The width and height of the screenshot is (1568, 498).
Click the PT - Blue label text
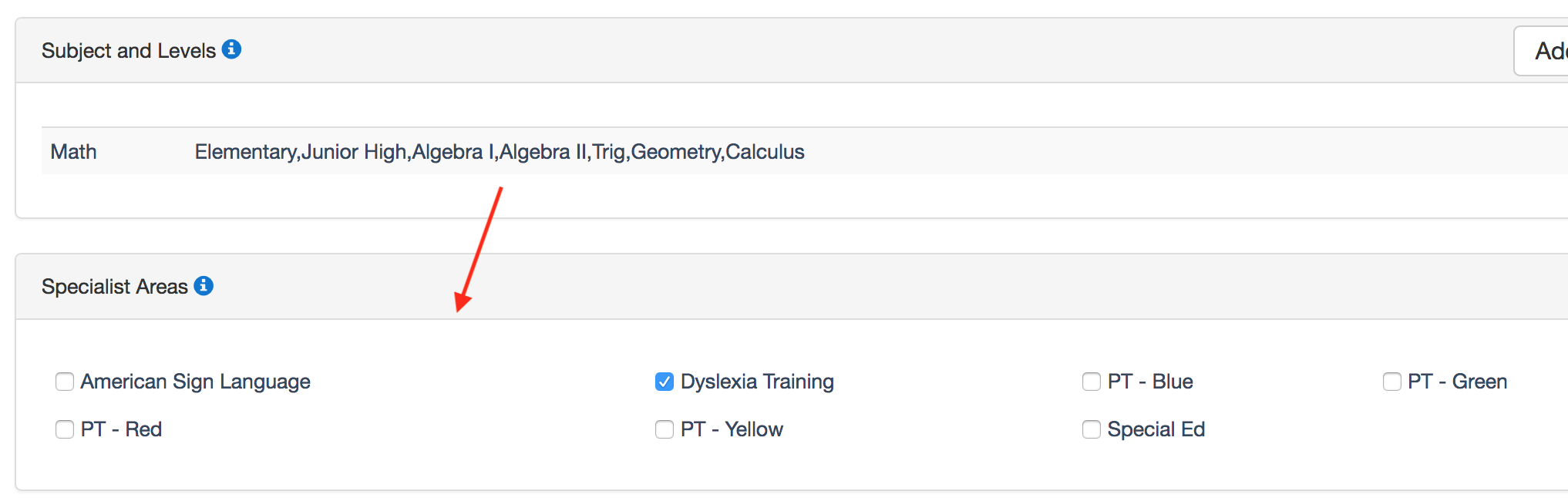(1150, 382)
